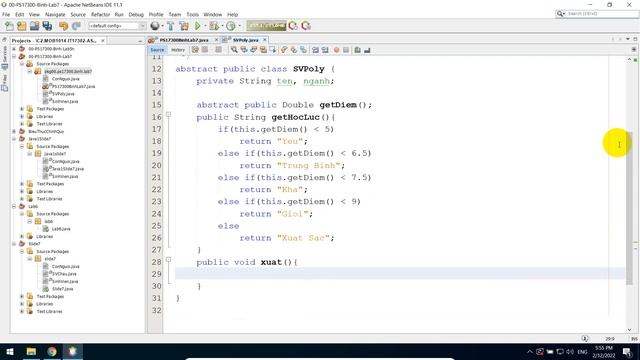The width and height of the screenshot is (640, 360).
Task: Click the New File toolbar icon
Action: pos(9,26)
